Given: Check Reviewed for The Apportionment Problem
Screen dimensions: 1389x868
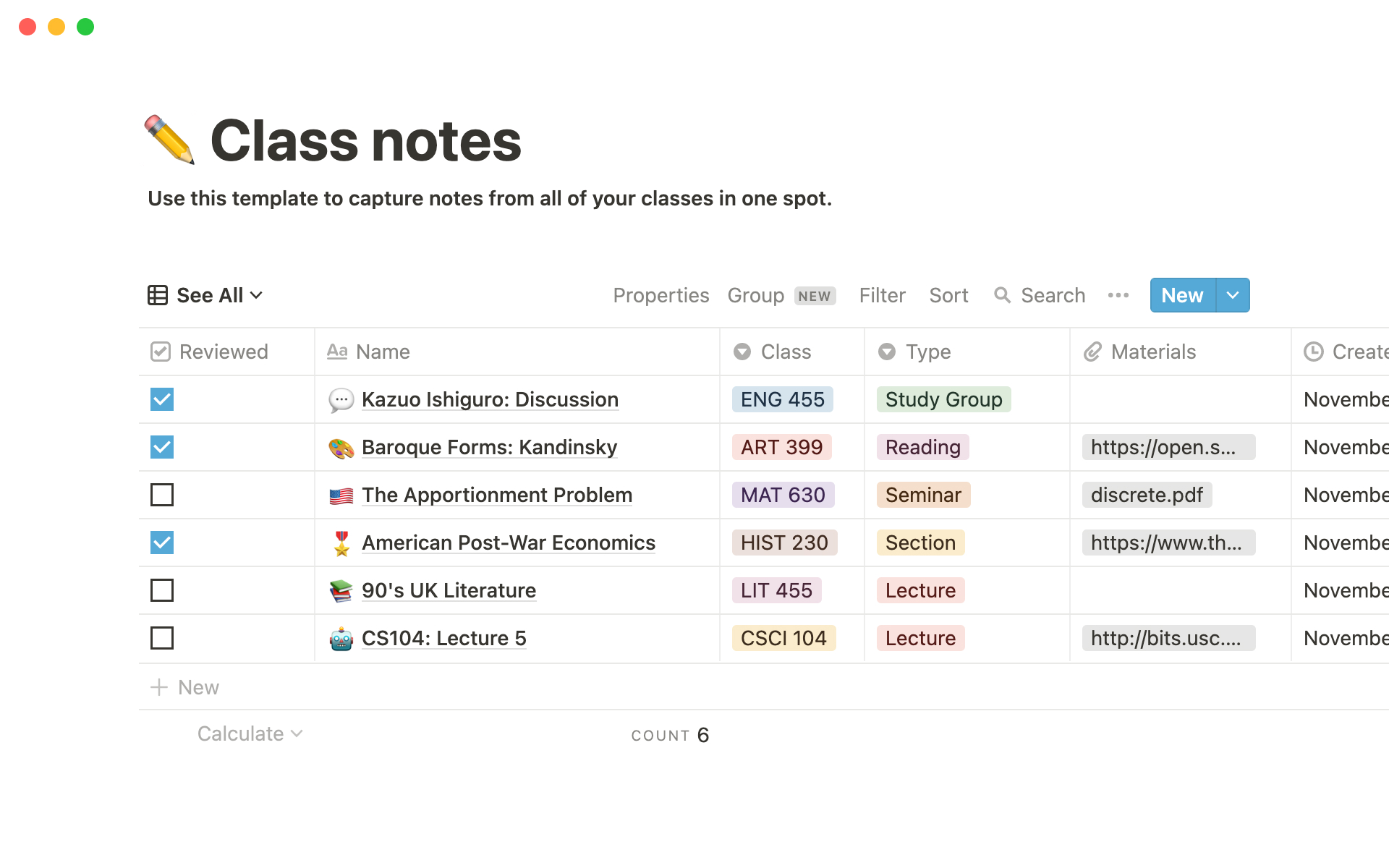Looking at the screenshot, I should (x=162, y=495).
